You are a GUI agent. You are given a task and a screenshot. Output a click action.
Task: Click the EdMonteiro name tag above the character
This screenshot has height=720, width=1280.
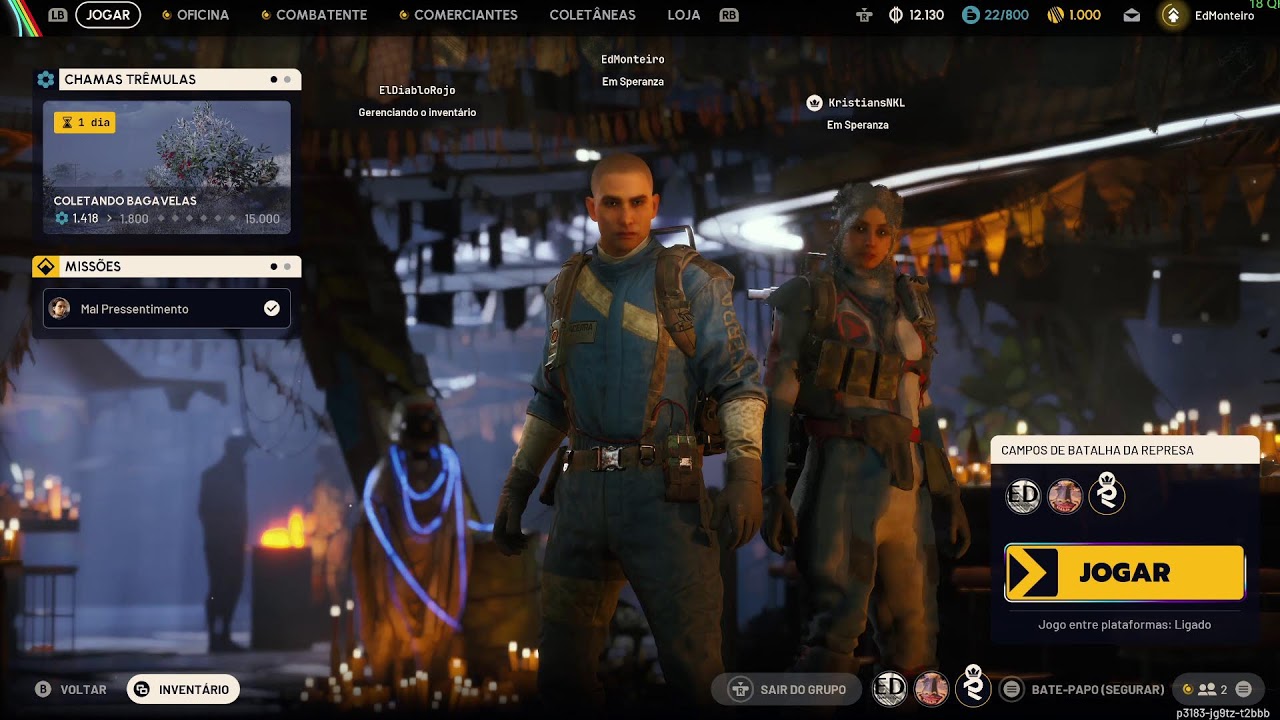633,59
